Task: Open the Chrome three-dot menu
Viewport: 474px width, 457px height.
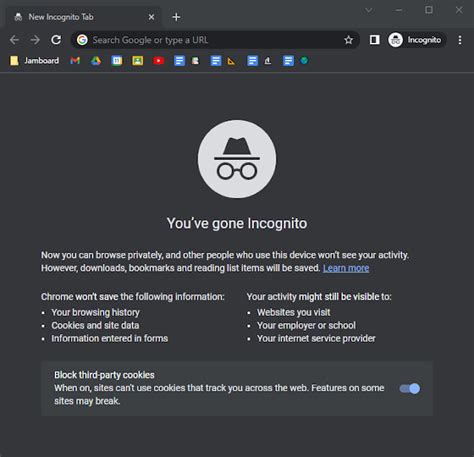Action: click(460, 40)
